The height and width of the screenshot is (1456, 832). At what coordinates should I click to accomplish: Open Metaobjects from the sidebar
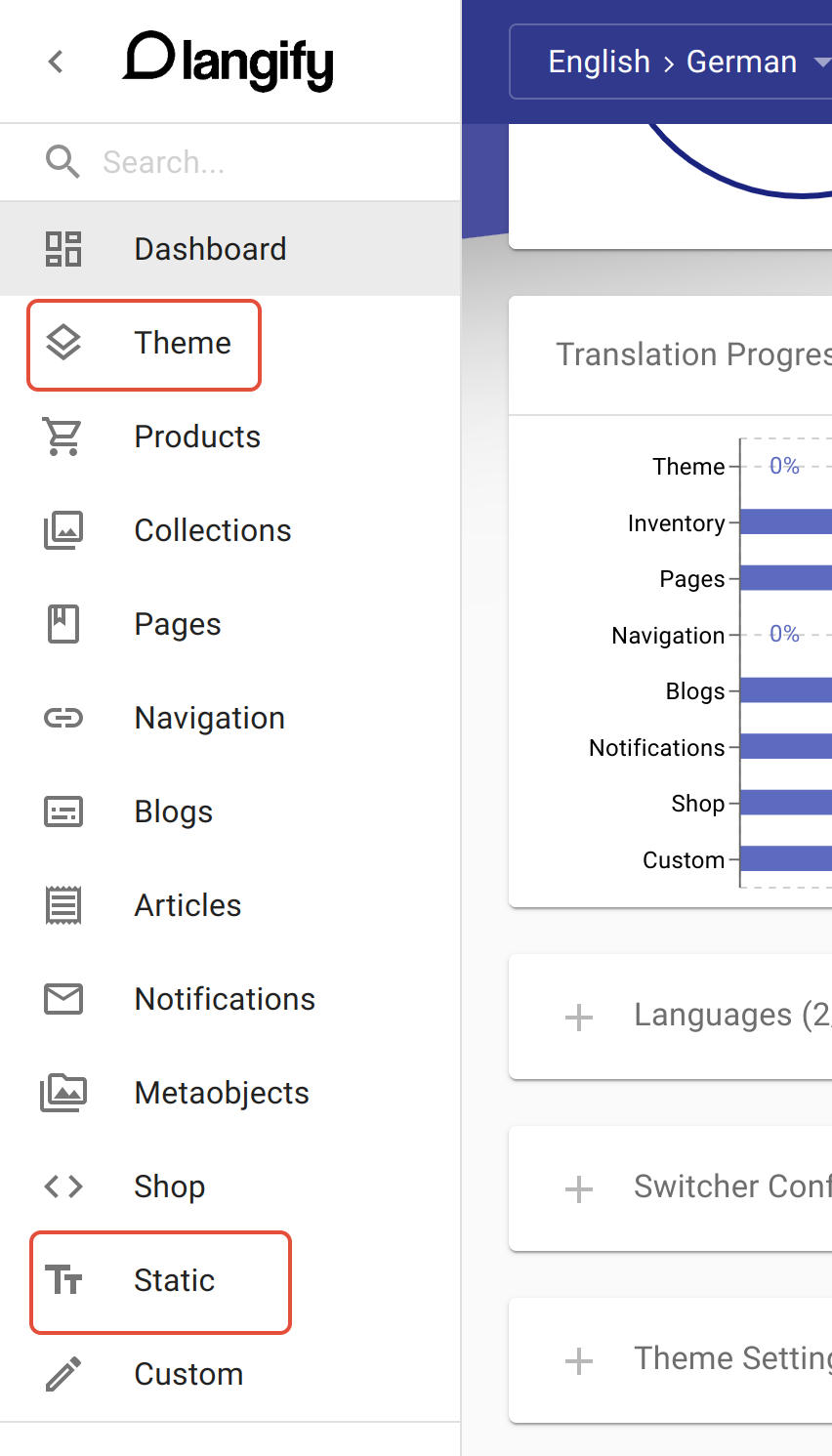(x=222, y=1093)
